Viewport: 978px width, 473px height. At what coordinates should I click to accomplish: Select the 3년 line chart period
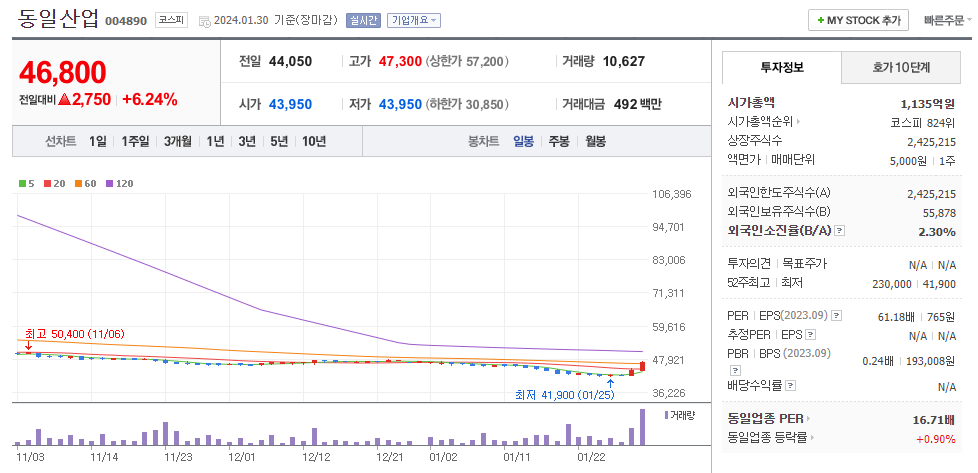coord(247,141)
